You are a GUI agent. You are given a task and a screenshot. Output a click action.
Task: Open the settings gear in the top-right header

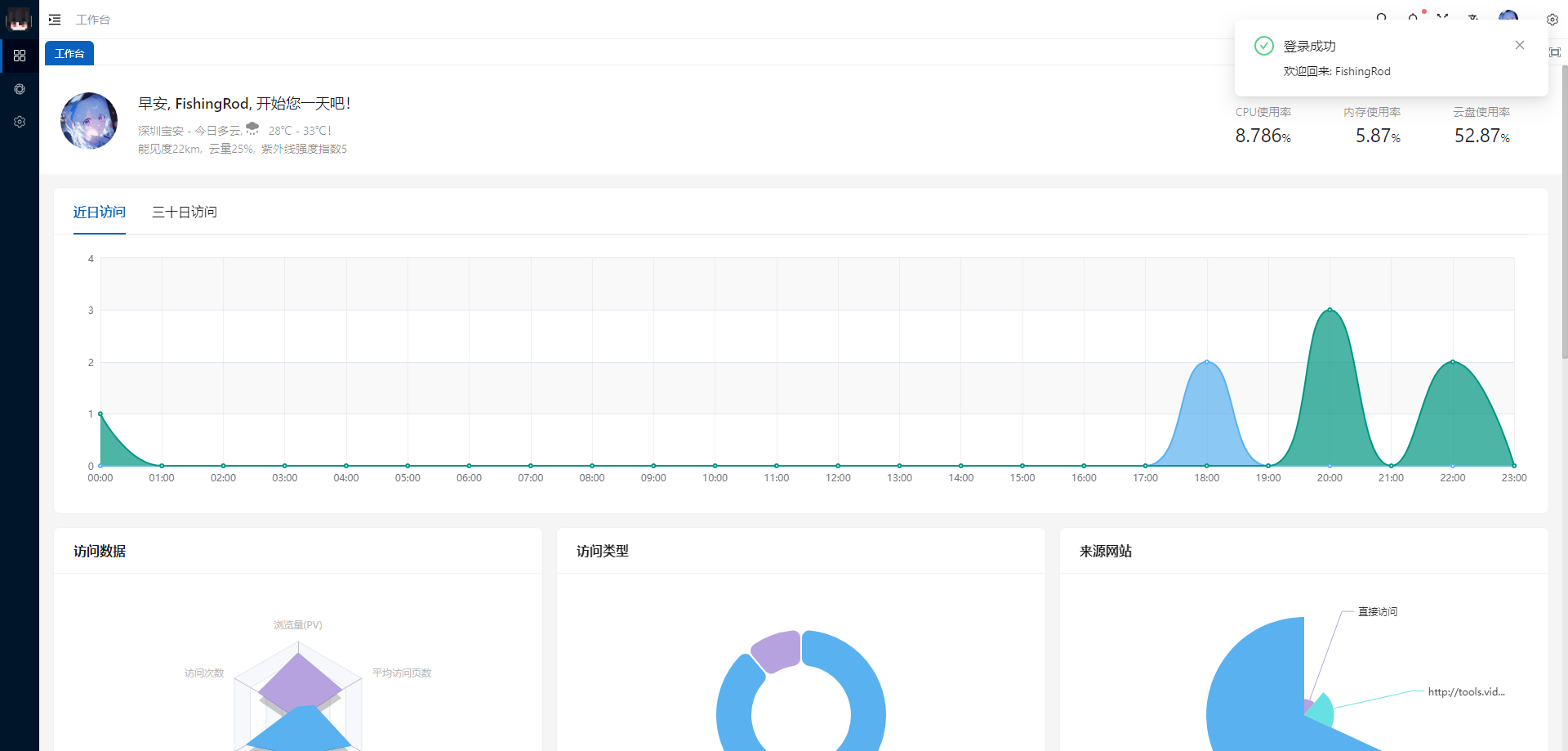click(x=1552, y=20)
